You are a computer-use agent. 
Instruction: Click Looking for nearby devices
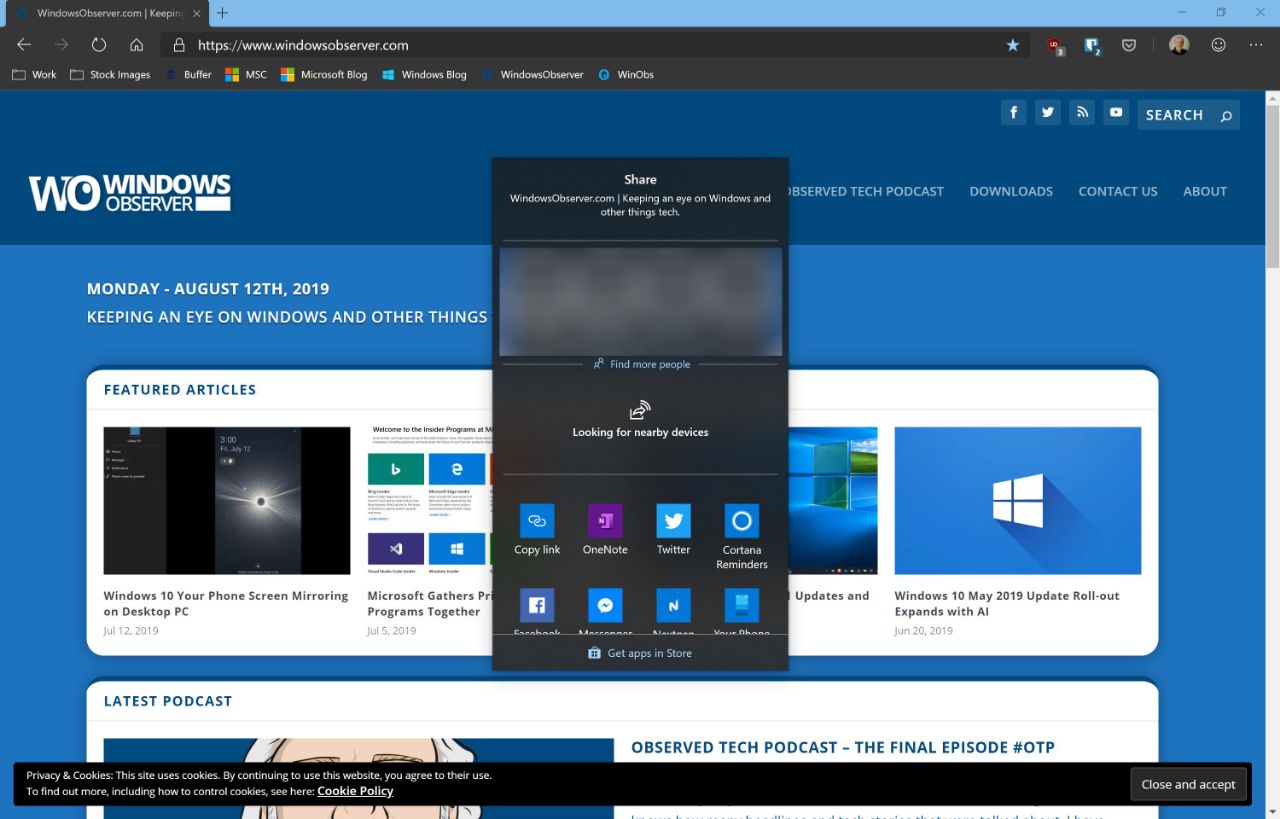(x=640, y=420)
